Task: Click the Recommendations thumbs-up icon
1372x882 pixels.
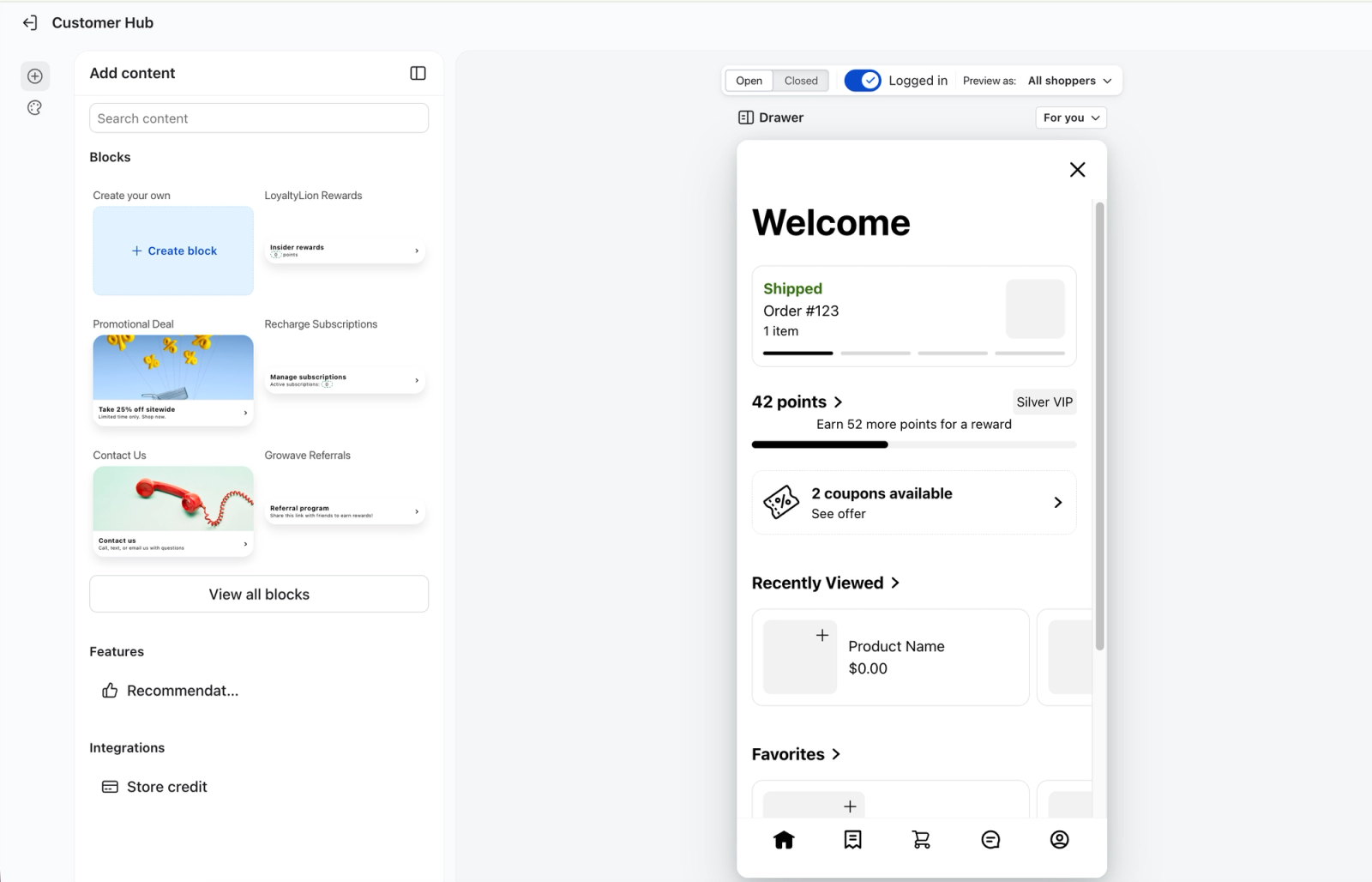Action: [x=110, y=691]
